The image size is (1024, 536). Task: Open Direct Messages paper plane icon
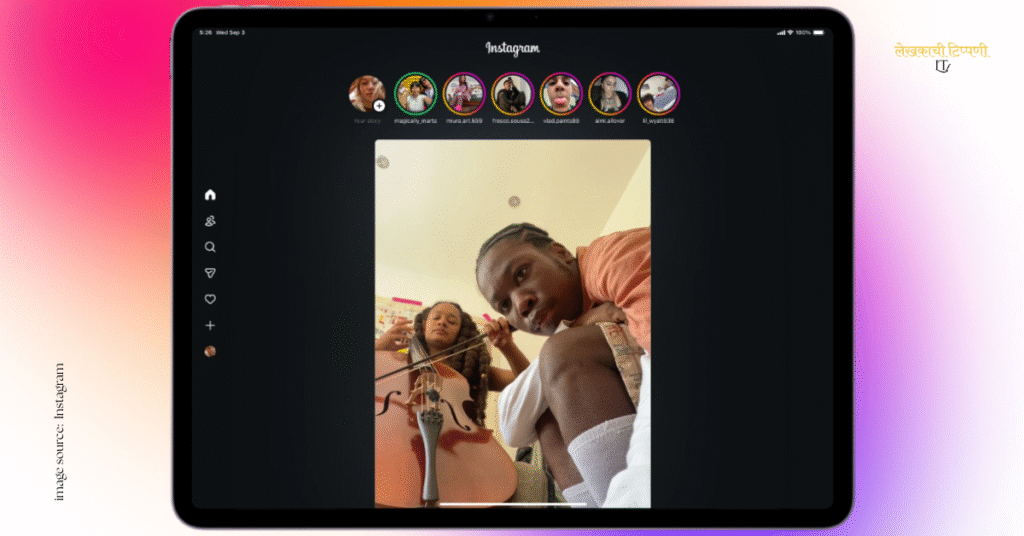(210, 273)
